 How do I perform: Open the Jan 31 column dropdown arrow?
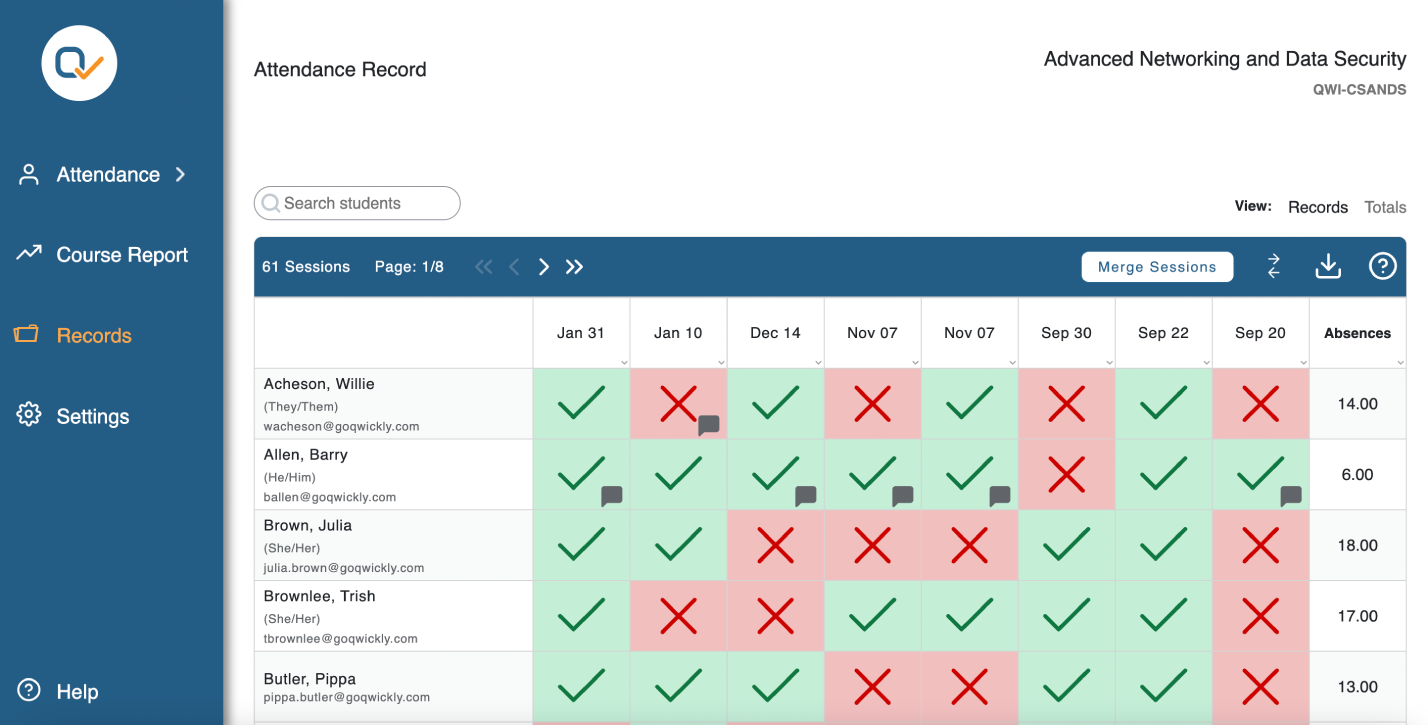point(624,362)
